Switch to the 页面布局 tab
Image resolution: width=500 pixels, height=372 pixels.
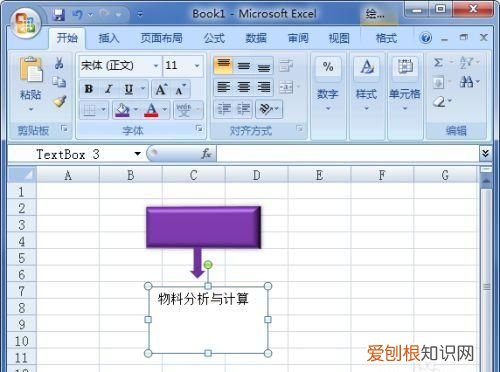[161, 38]
